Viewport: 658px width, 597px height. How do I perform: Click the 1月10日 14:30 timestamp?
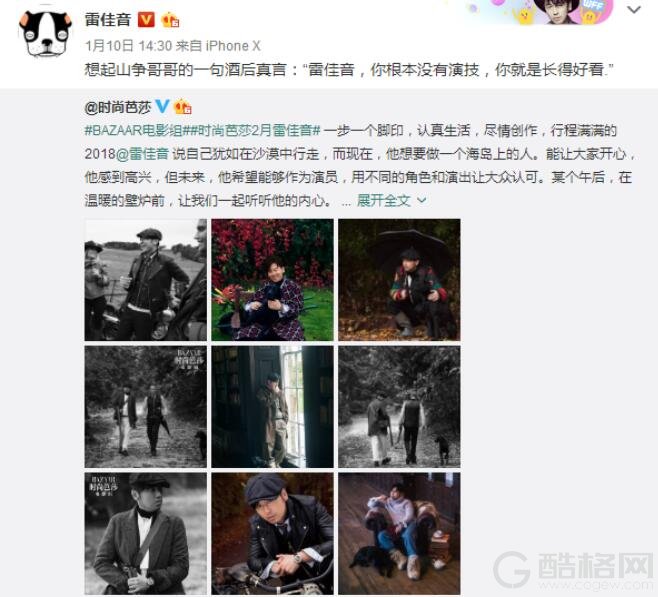click(128, 46)
